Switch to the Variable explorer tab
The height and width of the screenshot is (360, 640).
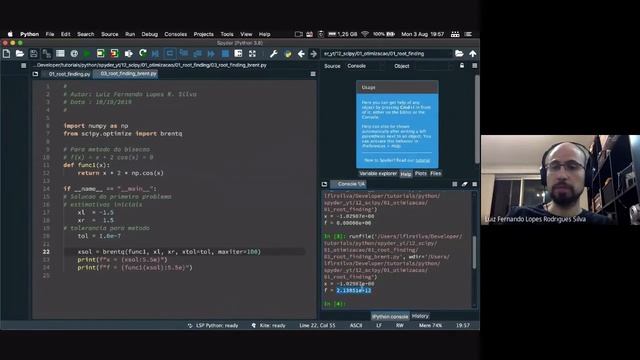378,173
